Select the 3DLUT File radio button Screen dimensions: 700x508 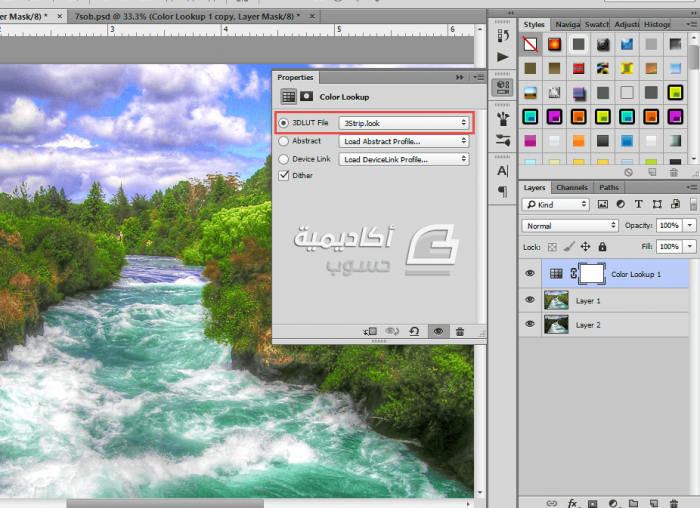283,123
